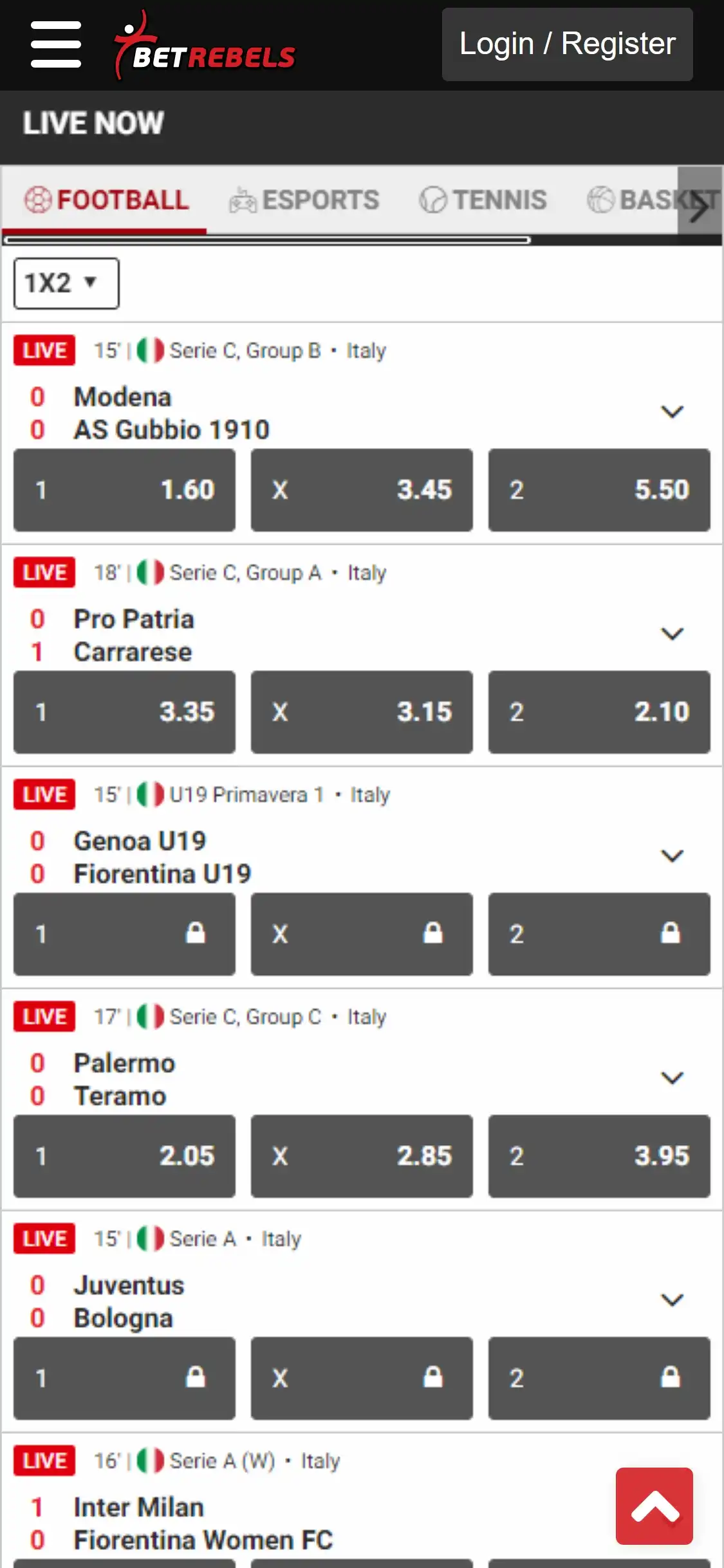Click the Login / Register button
Image resolution: width=724 pixels, height=1568 pixels.
[x=567, y=44]
